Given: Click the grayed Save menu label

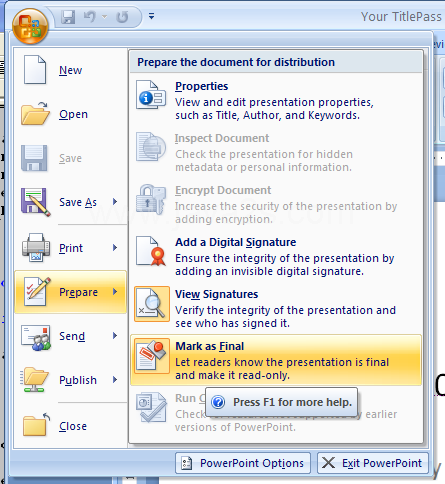Looking at the screenshot, I should [70, 158].
